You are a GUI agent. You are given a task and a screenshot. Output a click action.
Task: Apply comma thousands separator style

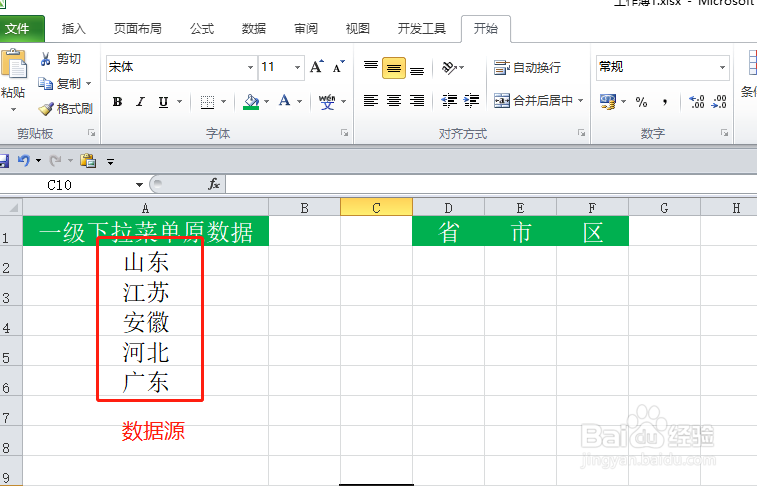pyautogui.click(x=665, y=102)
